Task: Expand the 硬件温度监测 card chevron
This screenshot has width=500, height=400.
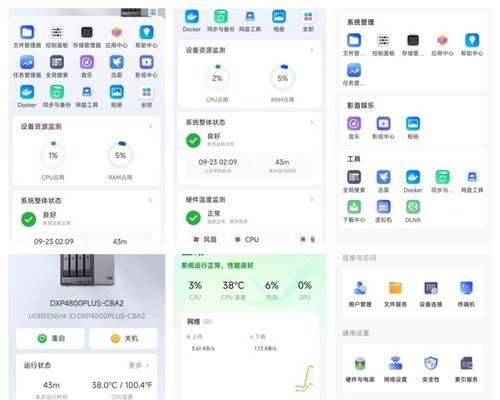Action: click(312, 199)
